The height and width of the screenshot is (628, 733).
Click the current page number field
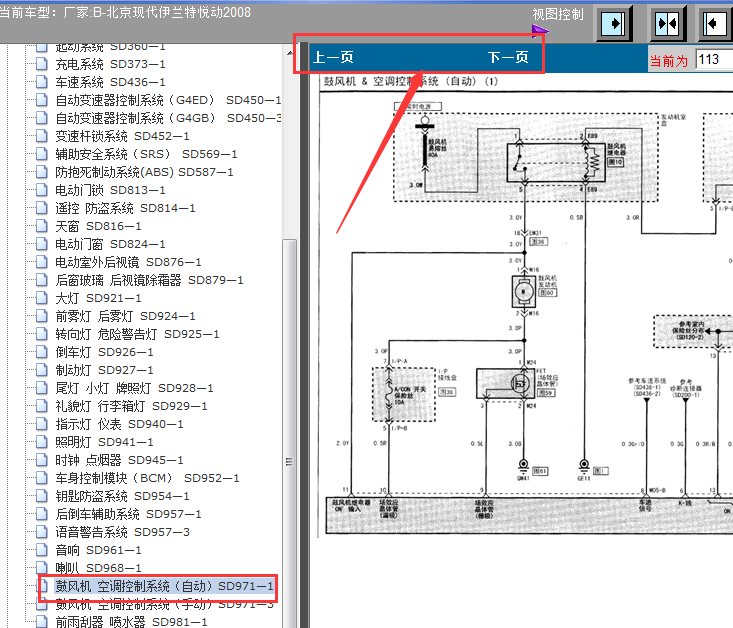(714, 60)
